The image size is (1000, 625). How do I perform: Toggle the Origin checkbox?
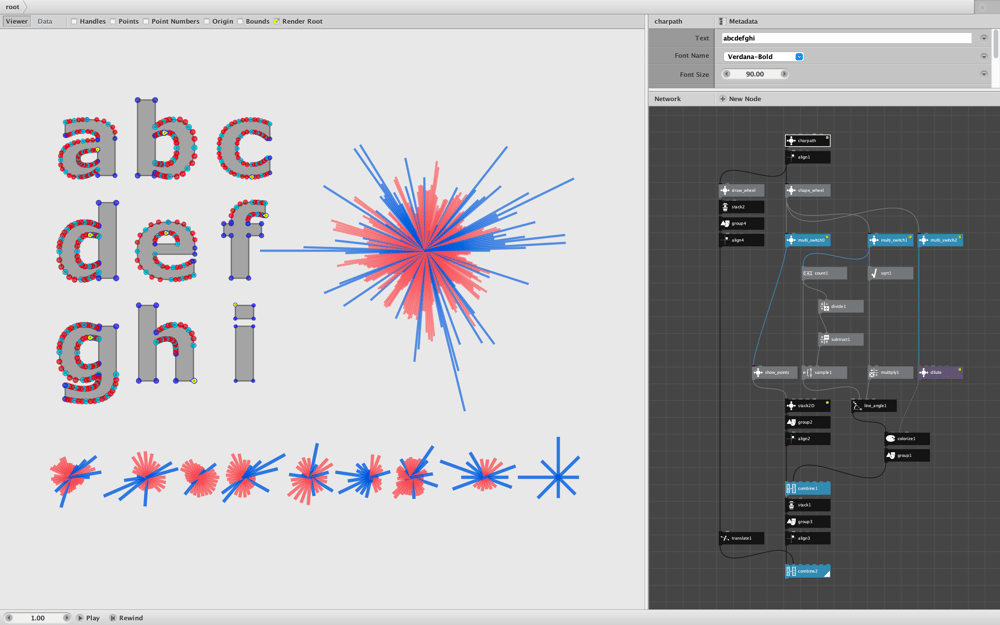pos(207,22)
